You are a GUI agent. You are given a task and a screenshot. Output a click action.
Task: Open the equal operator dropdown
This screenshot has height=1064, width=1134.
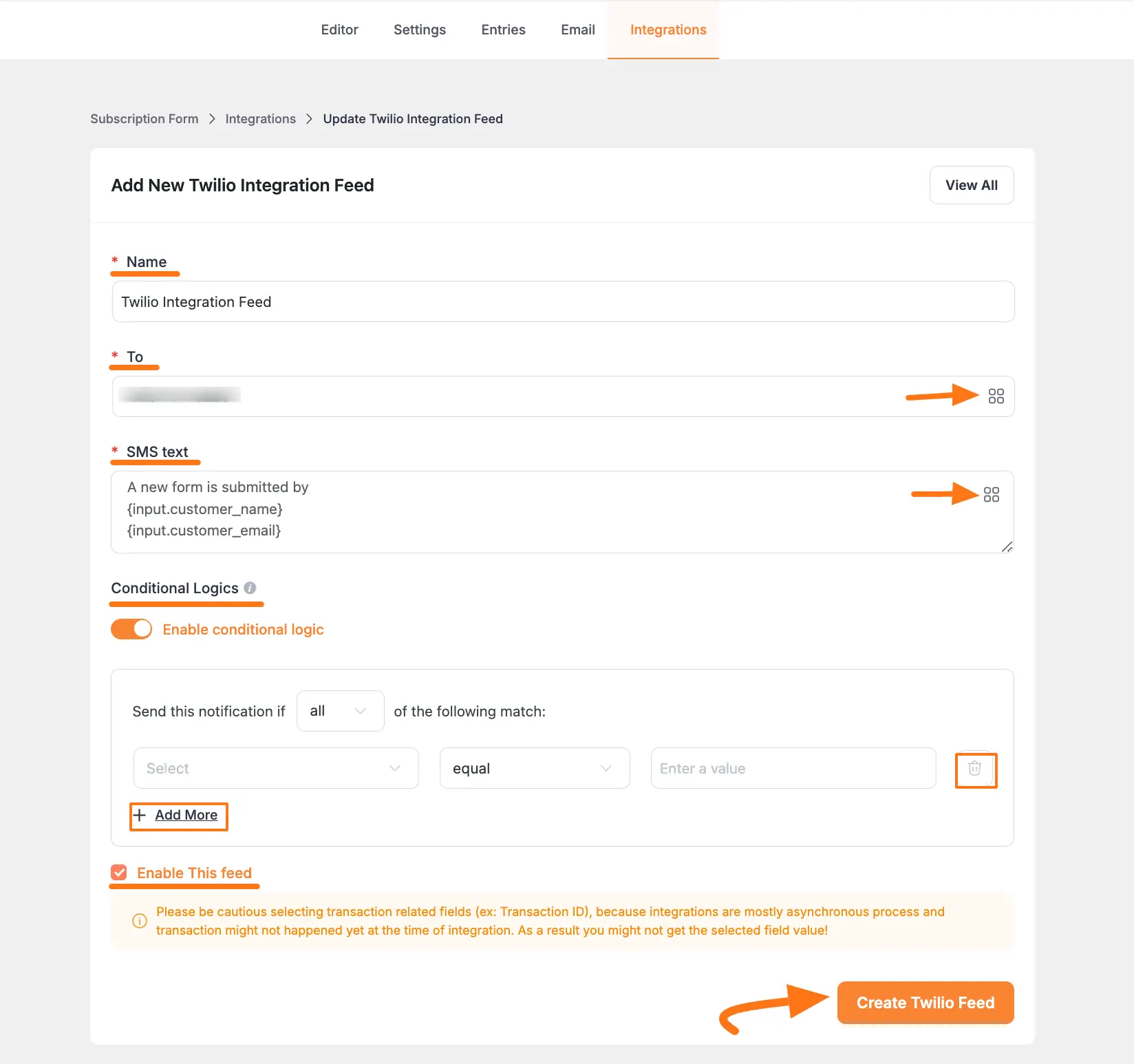534,768
